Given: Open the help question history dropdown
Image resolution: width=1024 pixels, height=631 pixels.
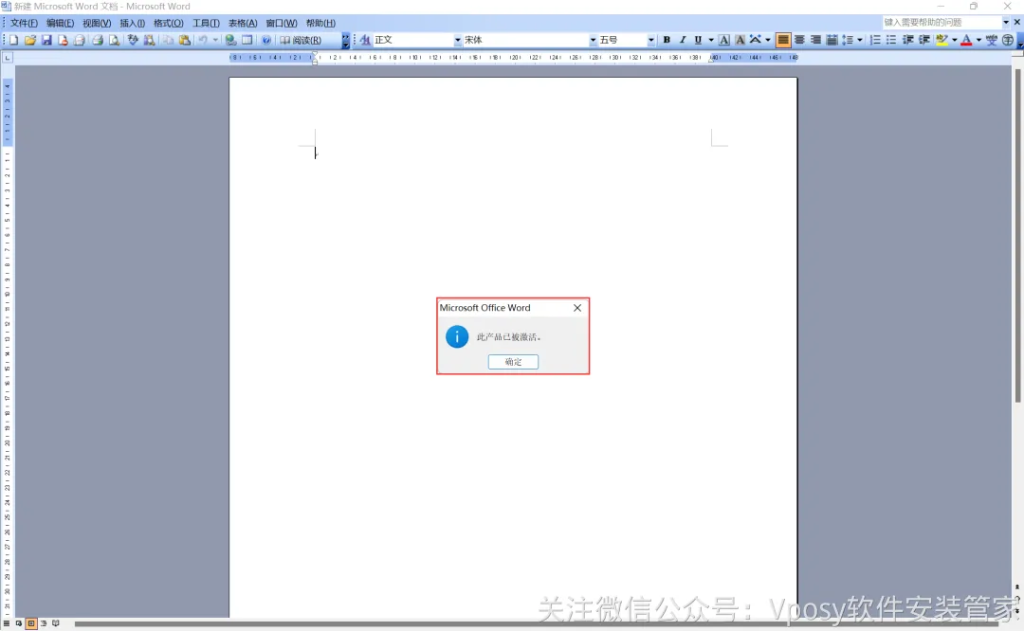Looking at the screenshot, I should click(x=1006, y=22).
